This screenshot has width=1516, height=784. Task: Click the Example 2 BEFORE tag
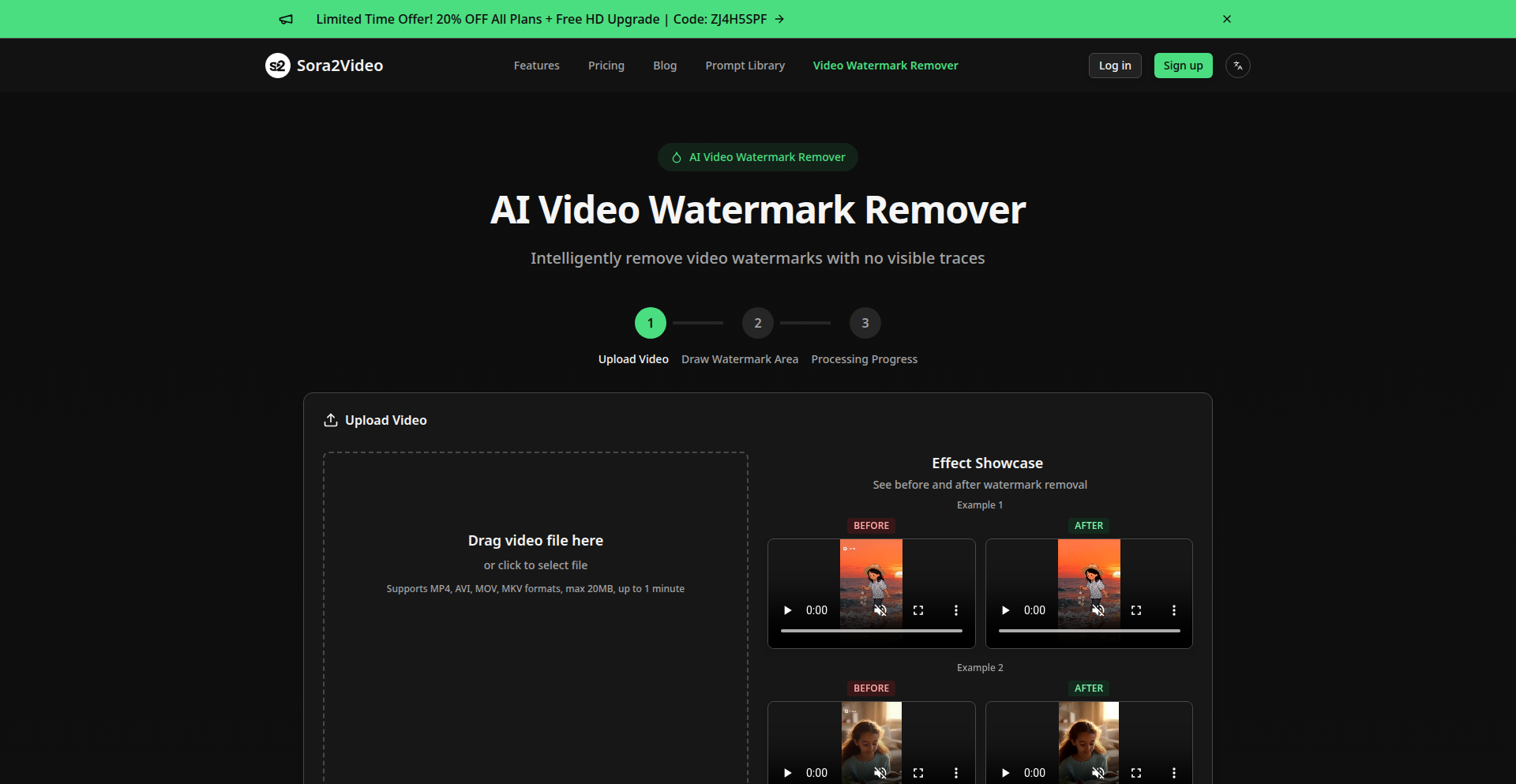871,688
